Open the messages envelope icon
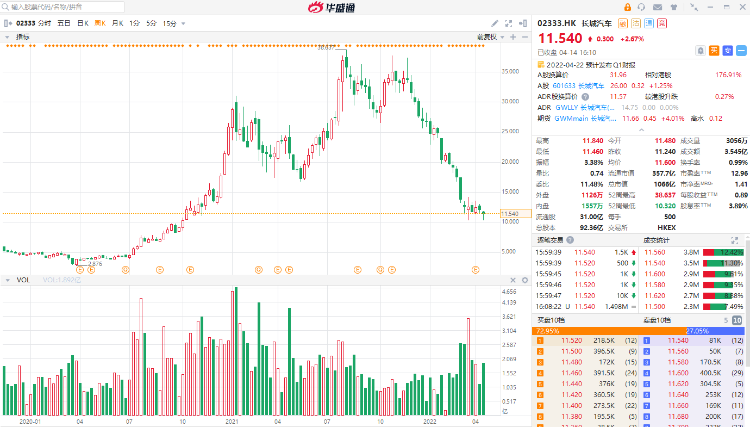This screenshot has height=427, width=750. (659, 6)
